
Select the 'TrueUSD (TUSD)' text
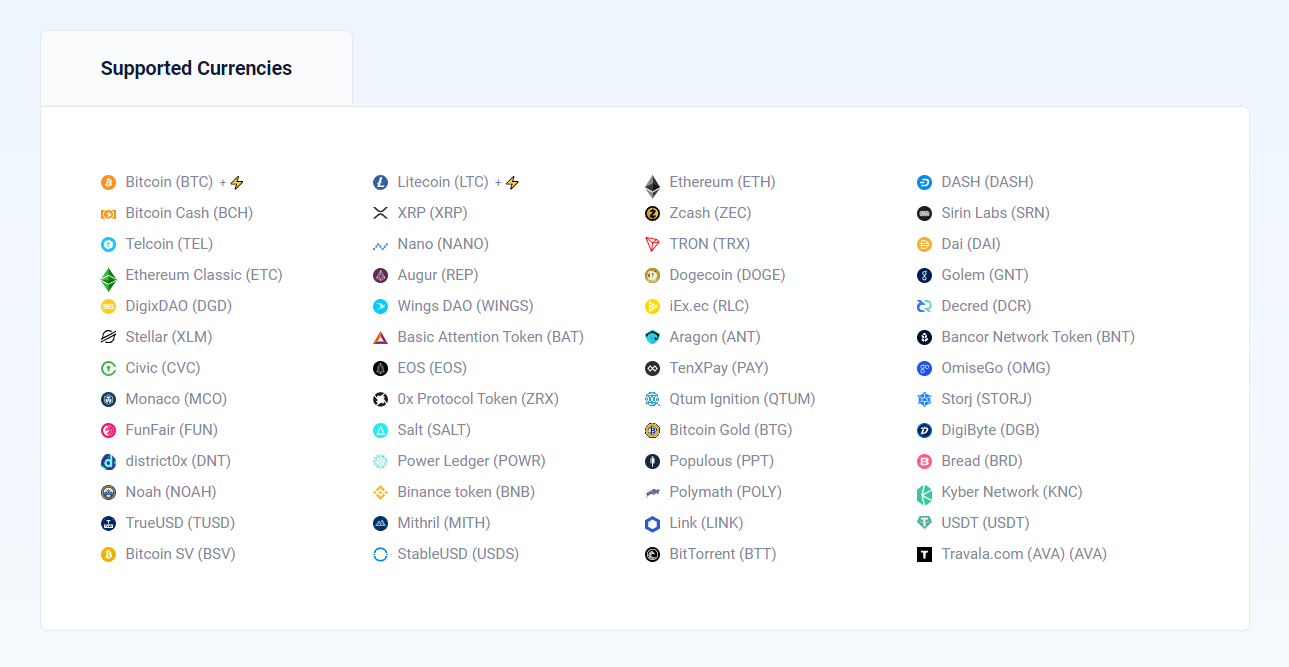[x=180, y=523]
